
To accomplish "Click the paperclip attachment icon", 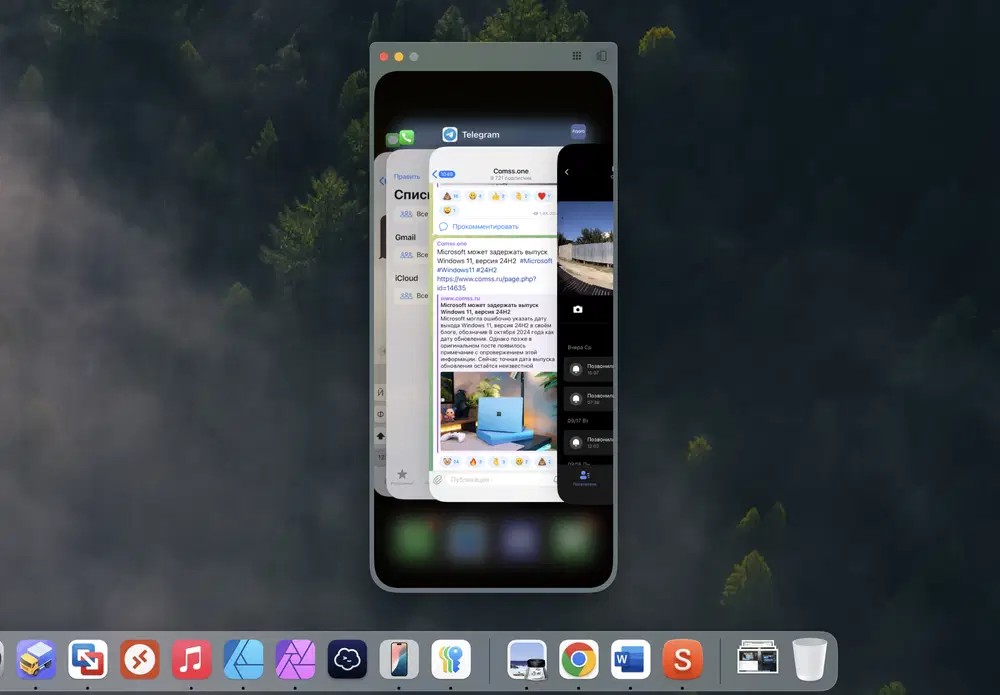I will pos(438,479).
